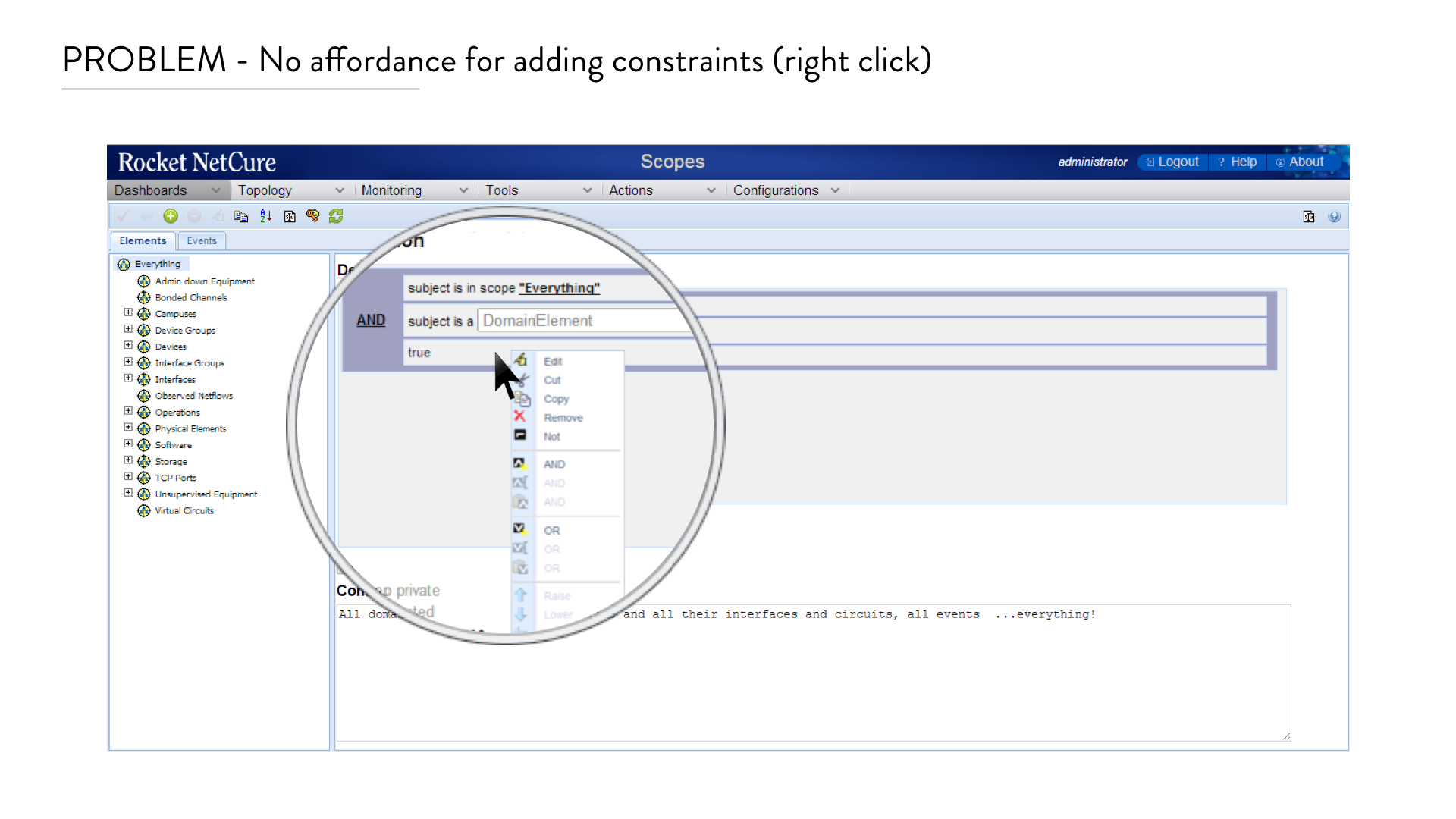The image size is (1456, 819).
Task: Click the red X Remove icon
Action: pos(519,416)
